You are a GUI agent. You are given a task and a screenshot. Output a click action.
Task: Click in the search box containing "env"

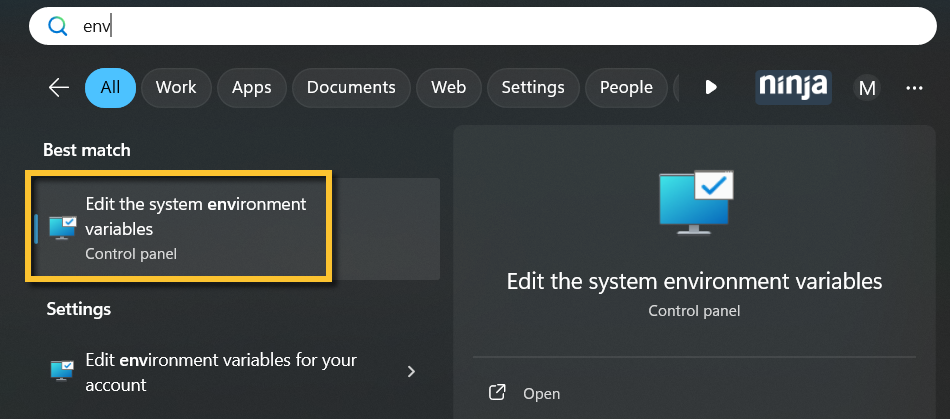point(480,26)
